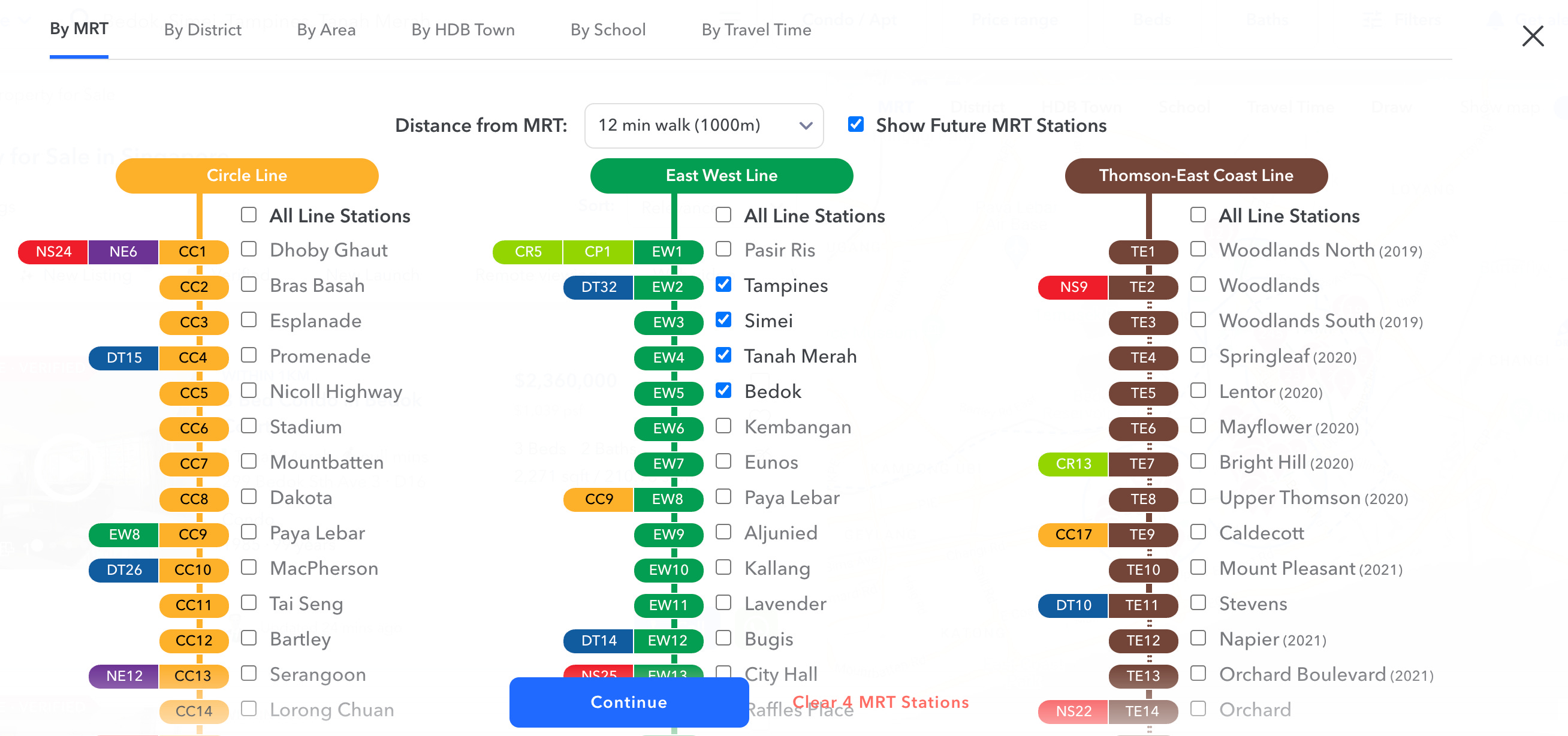Click the East West Line header
Image resolution: width=1568 pixels, height=736 pixels.
720,176
